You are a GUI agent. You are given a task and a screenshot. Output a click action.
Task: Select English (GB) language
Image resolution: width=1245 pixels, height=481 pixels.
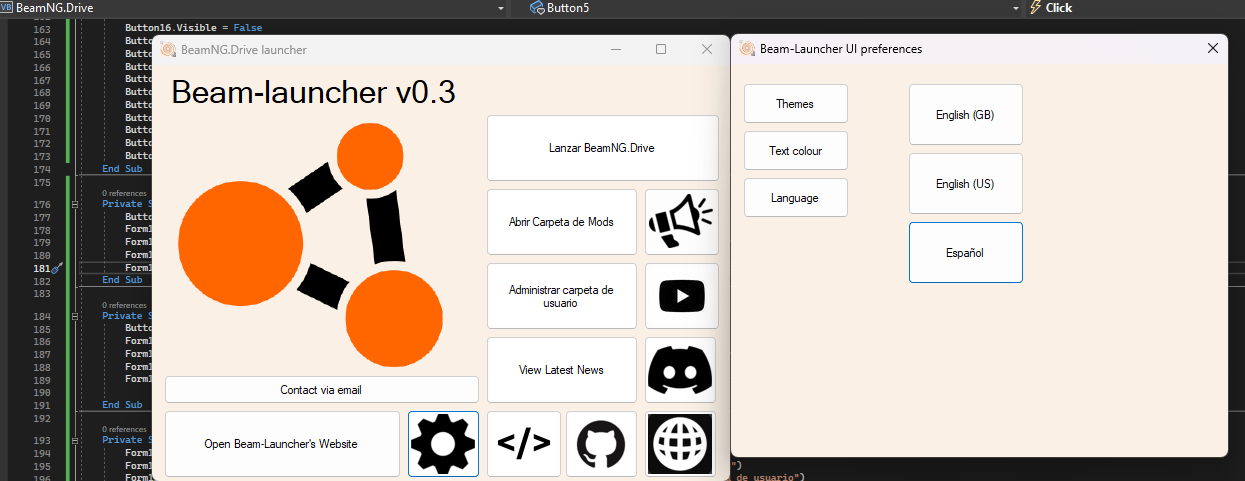965,115
